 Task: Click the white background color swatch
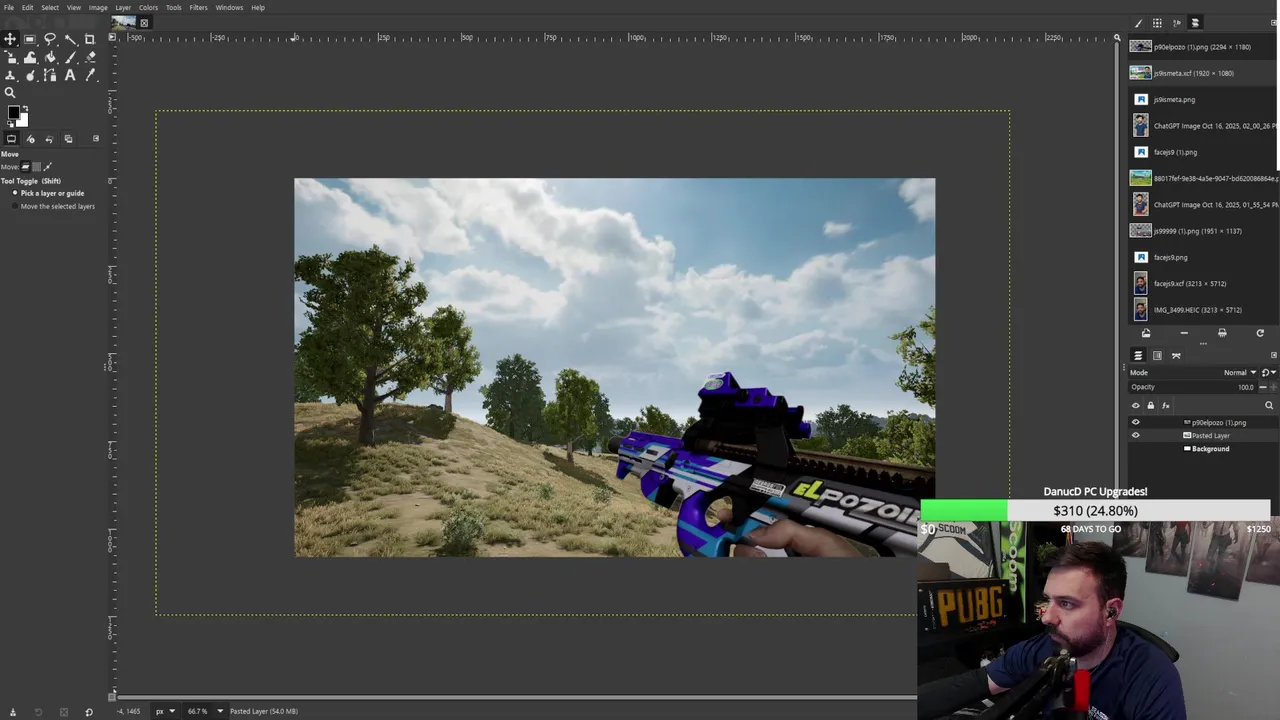[23, 121]
